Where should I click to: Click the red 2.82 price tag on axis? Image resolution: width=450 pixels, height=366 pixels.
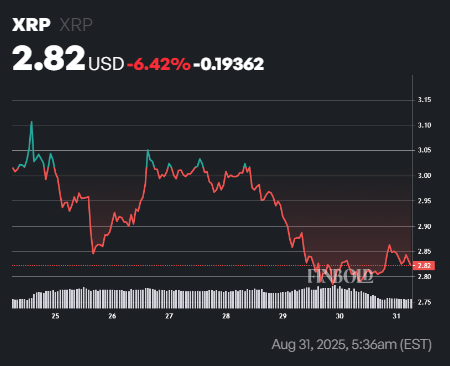tap(424, 266)
